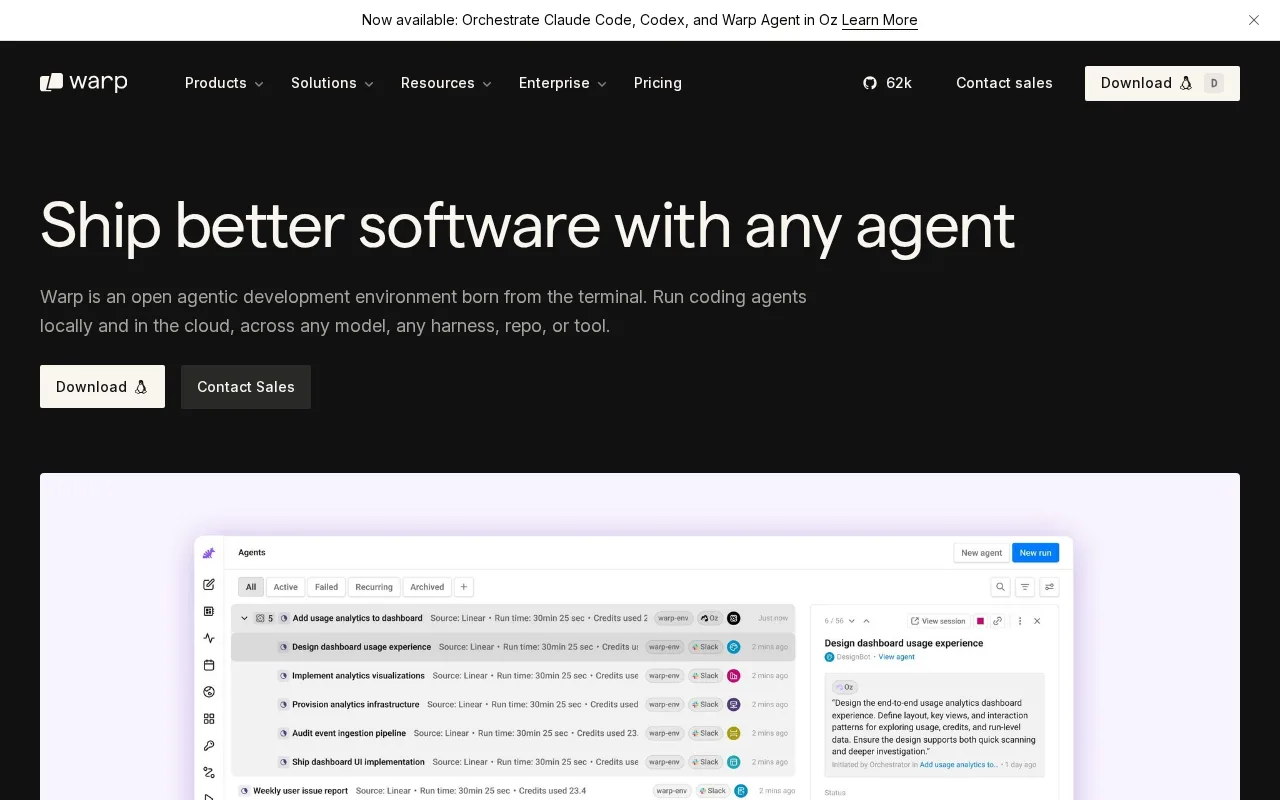
Task: Click Slack chip on Implement analytics visualizations row
Action: [x=705, y=676]
